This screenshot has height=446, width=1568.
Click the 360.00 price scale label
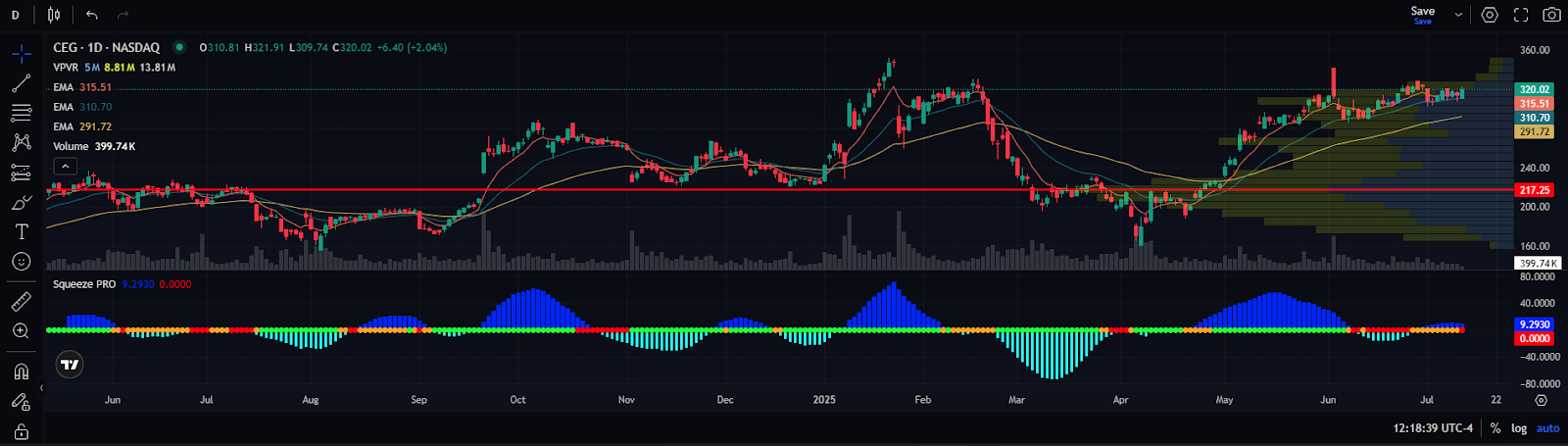pos(1535,50)
